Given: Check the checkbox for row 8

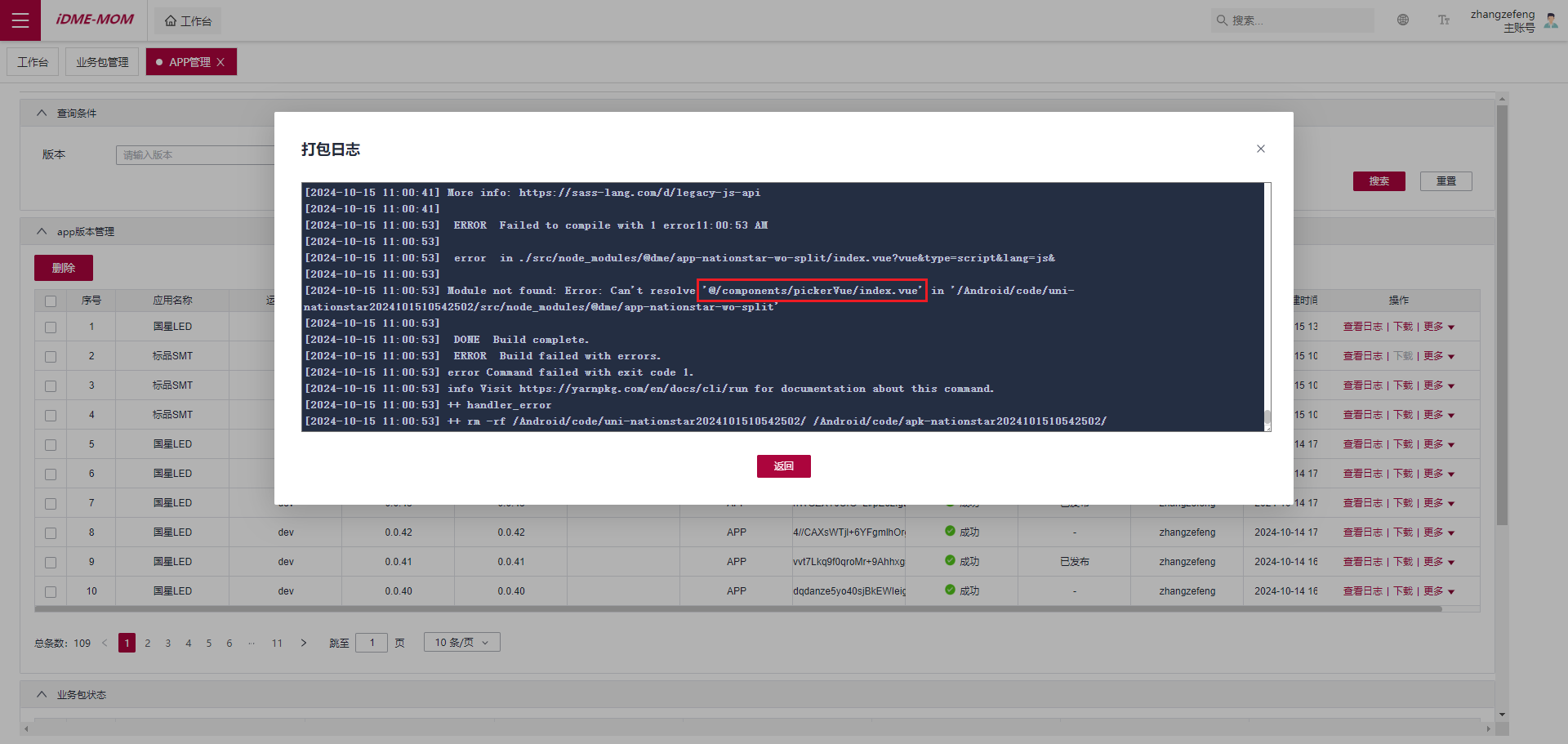Looking at the screenshot, I should (x=51, y=532).
